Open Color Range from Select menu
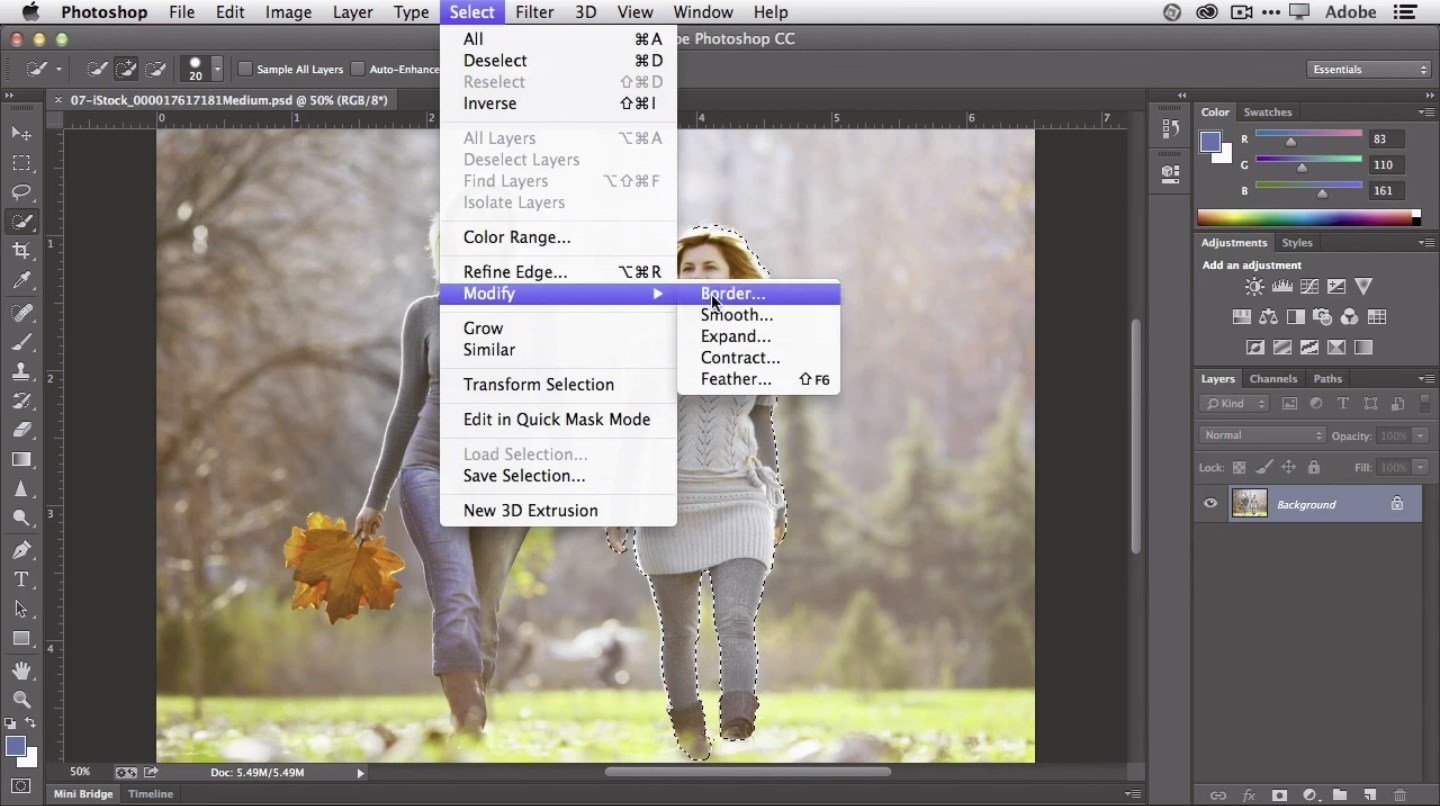 [516, 237]
